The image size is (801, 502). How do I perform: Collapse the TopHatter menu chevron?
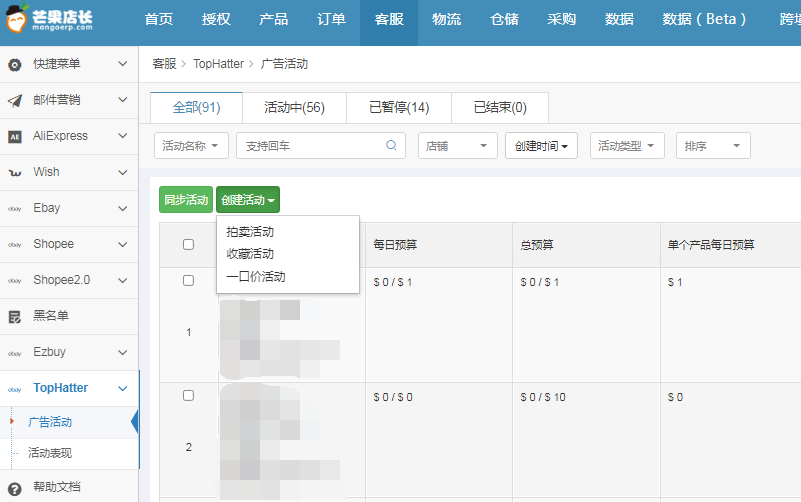123,389
